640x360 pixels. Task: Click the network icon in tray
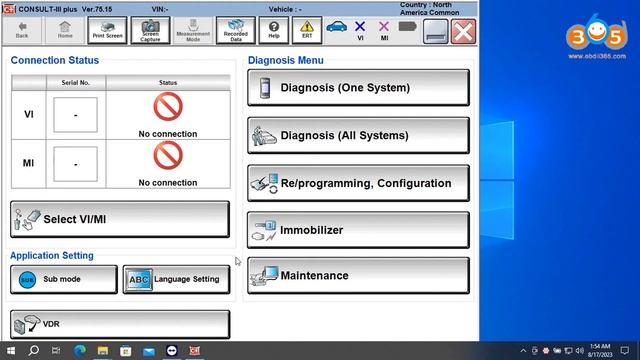[x=568, y=351]
